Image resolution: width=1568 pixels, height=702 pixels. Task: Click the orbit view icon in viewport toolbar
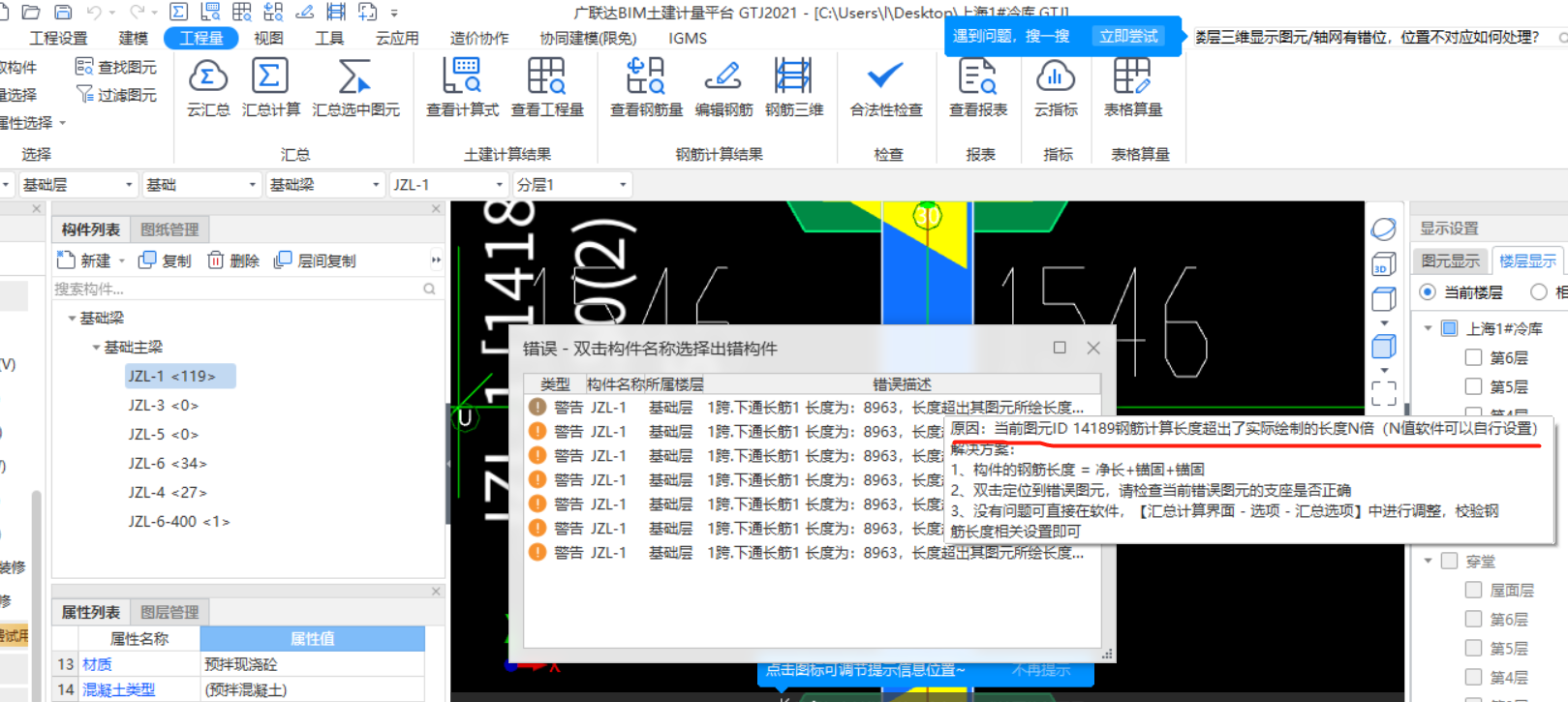coord(1384,229)
